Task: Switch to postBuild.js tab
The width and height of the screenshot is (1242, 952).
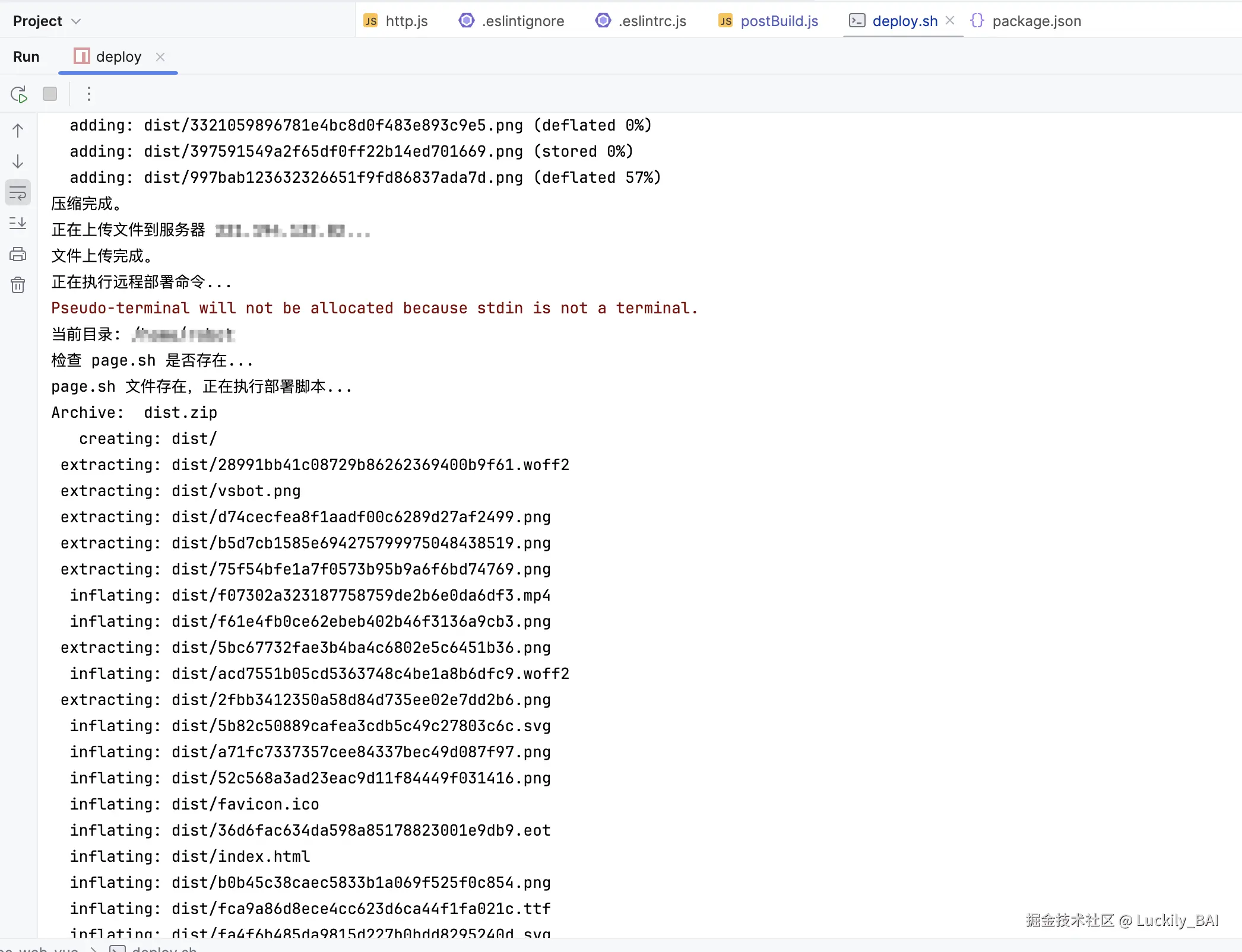Action: coord(779,21)
